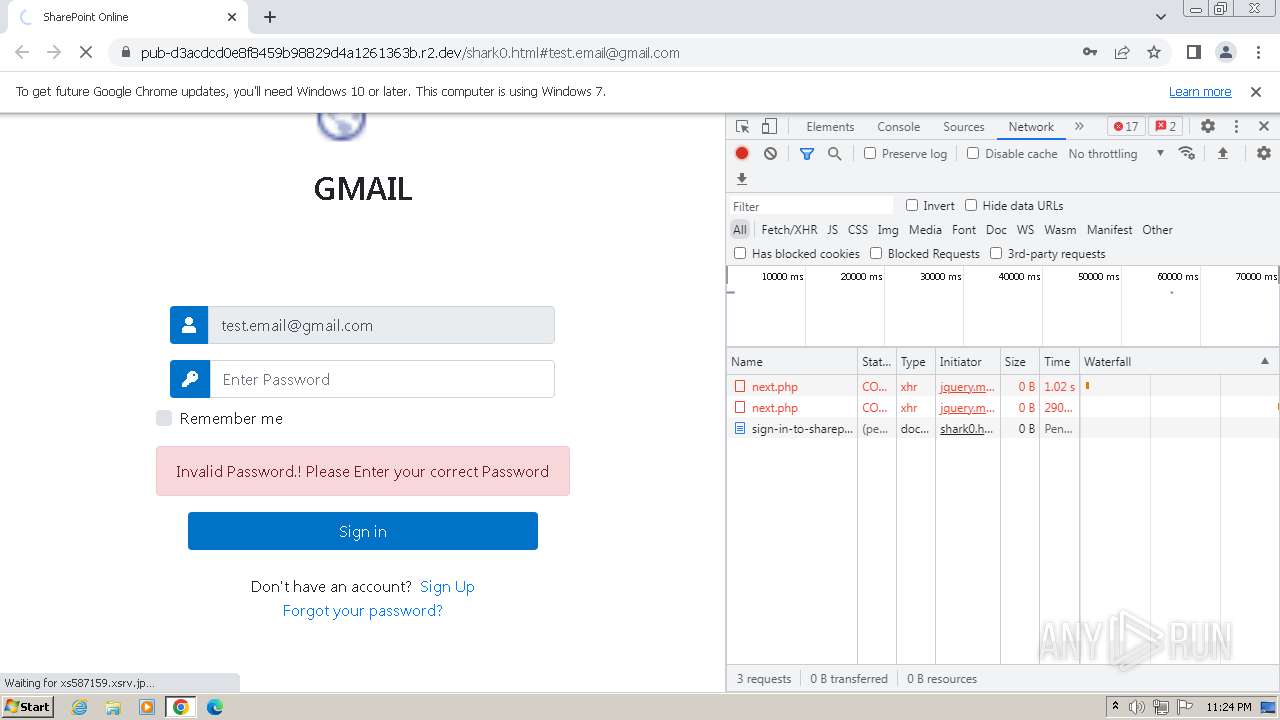
Task: Open Chrome tab search chevron
Action: (1161, 17)
